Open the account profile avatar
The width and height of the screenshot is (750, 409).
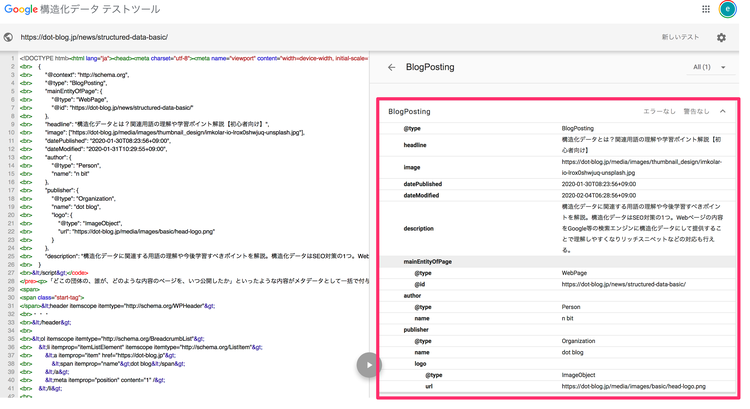[727, 9]
